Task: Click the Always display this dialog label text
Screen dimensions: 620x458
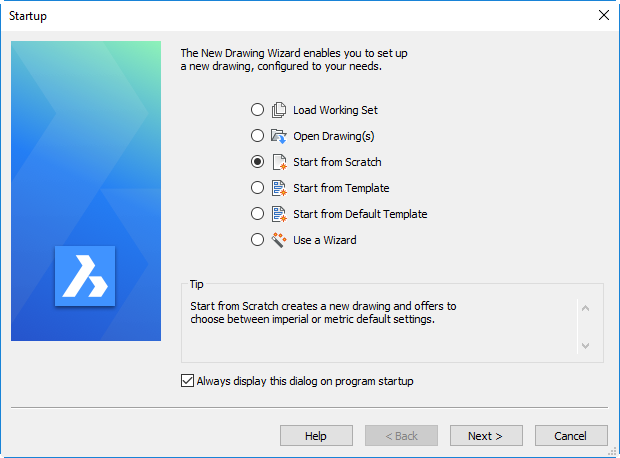Action: click(305, 381)
